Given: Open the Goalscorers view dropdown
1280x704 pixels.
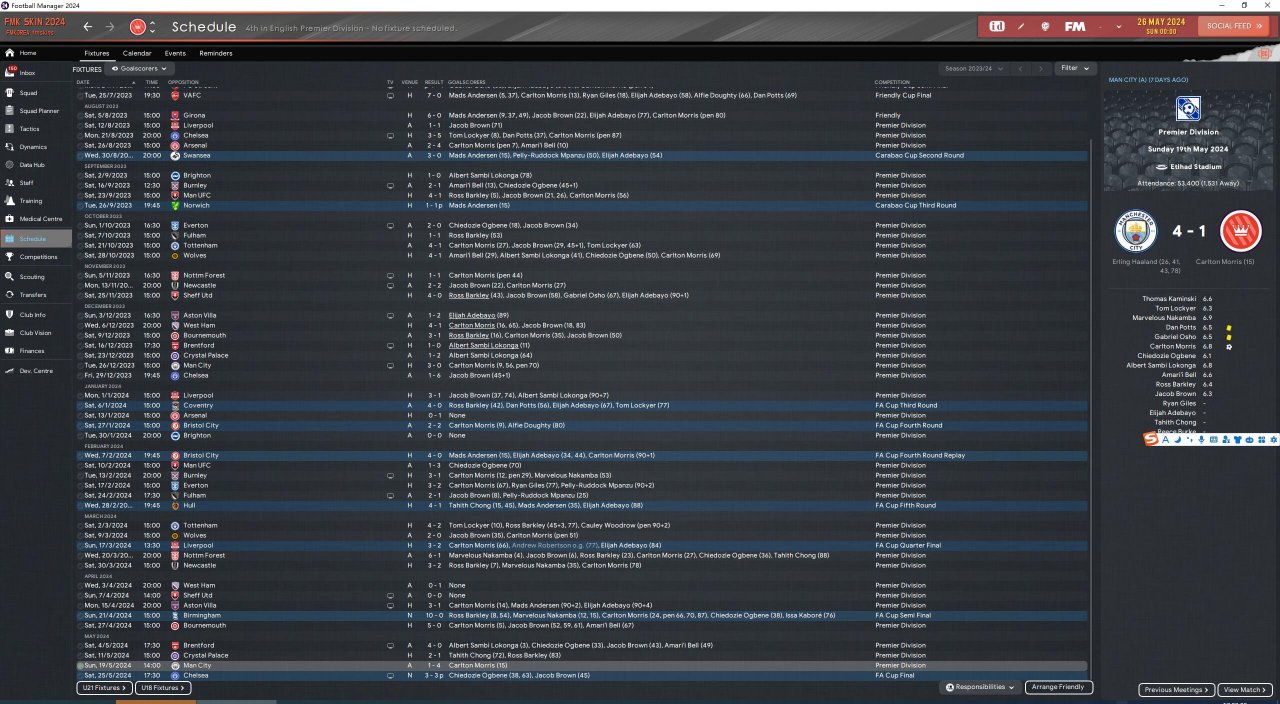Looking at the screenshot, I should (138, 68).
